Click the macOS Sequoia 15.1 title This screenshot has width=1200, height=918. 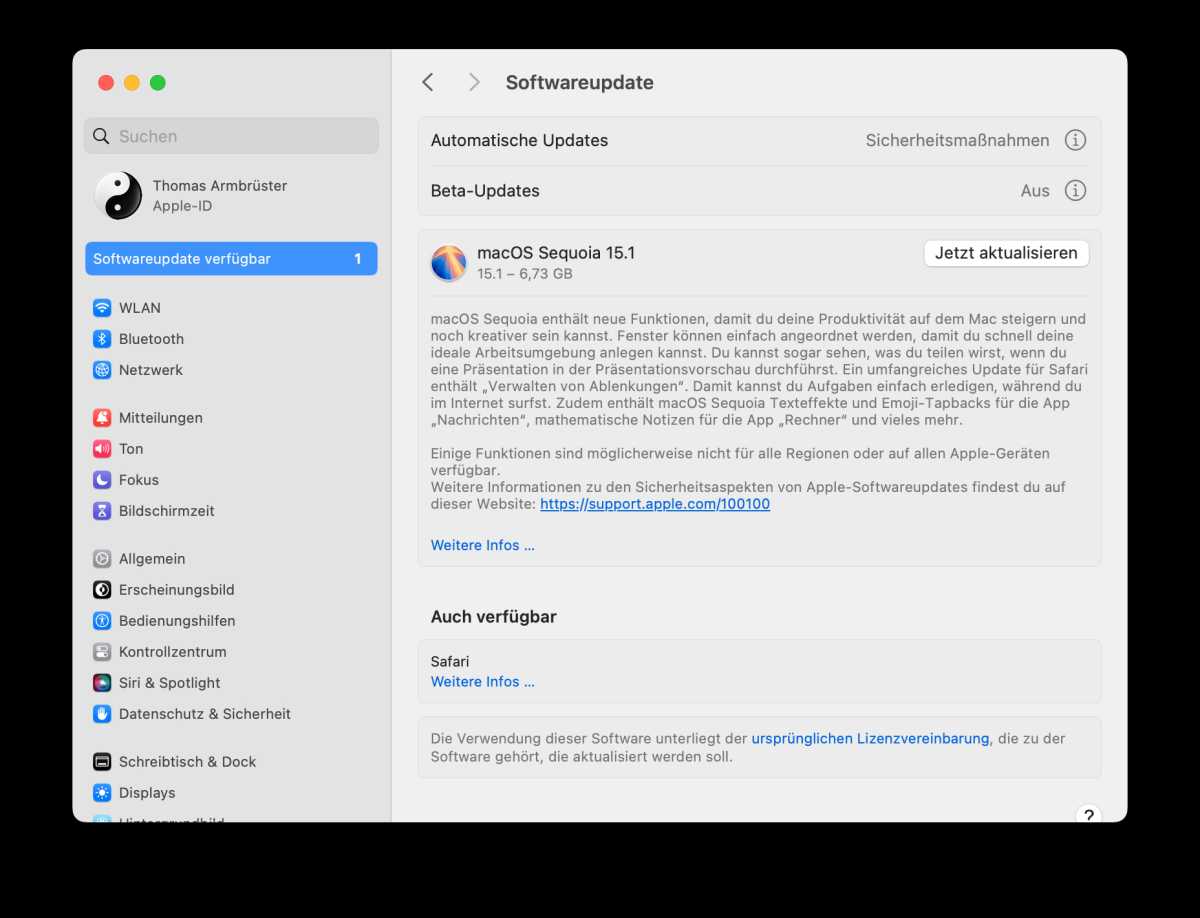[x=556, y=253]
